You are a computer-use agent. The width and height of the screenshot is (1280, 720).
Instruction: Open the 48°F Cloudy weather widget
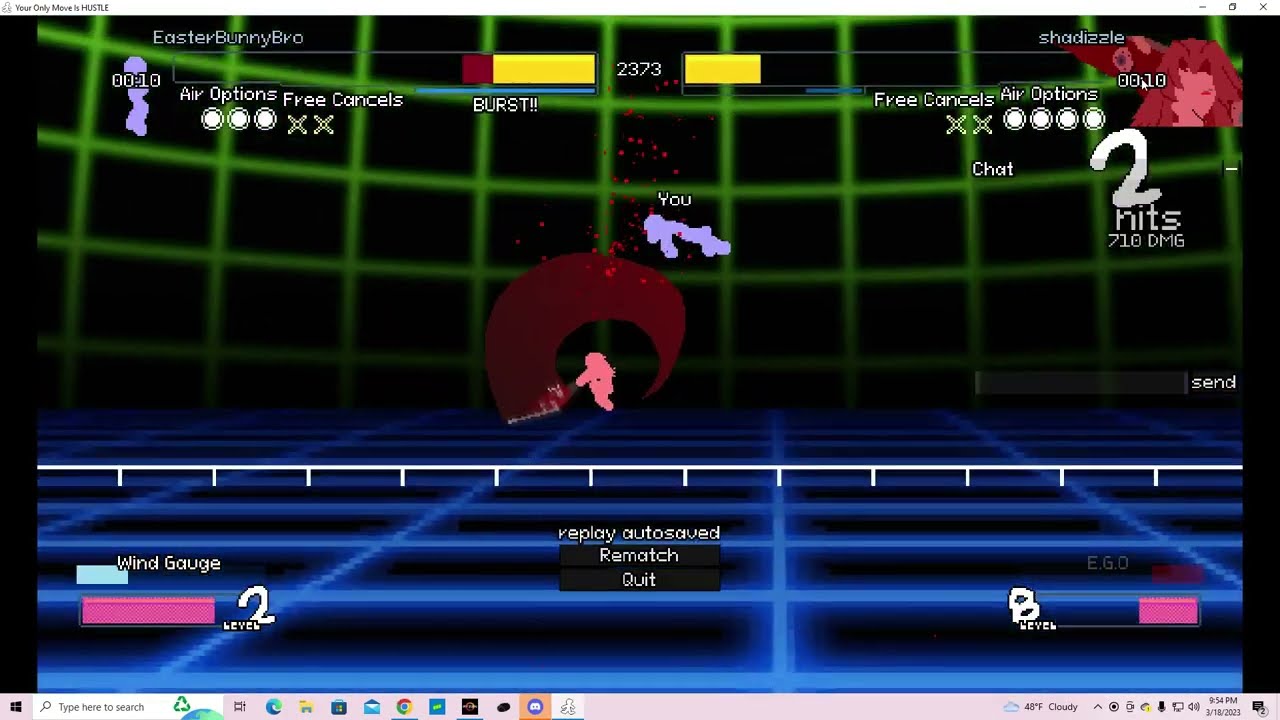pos(1040,707)
